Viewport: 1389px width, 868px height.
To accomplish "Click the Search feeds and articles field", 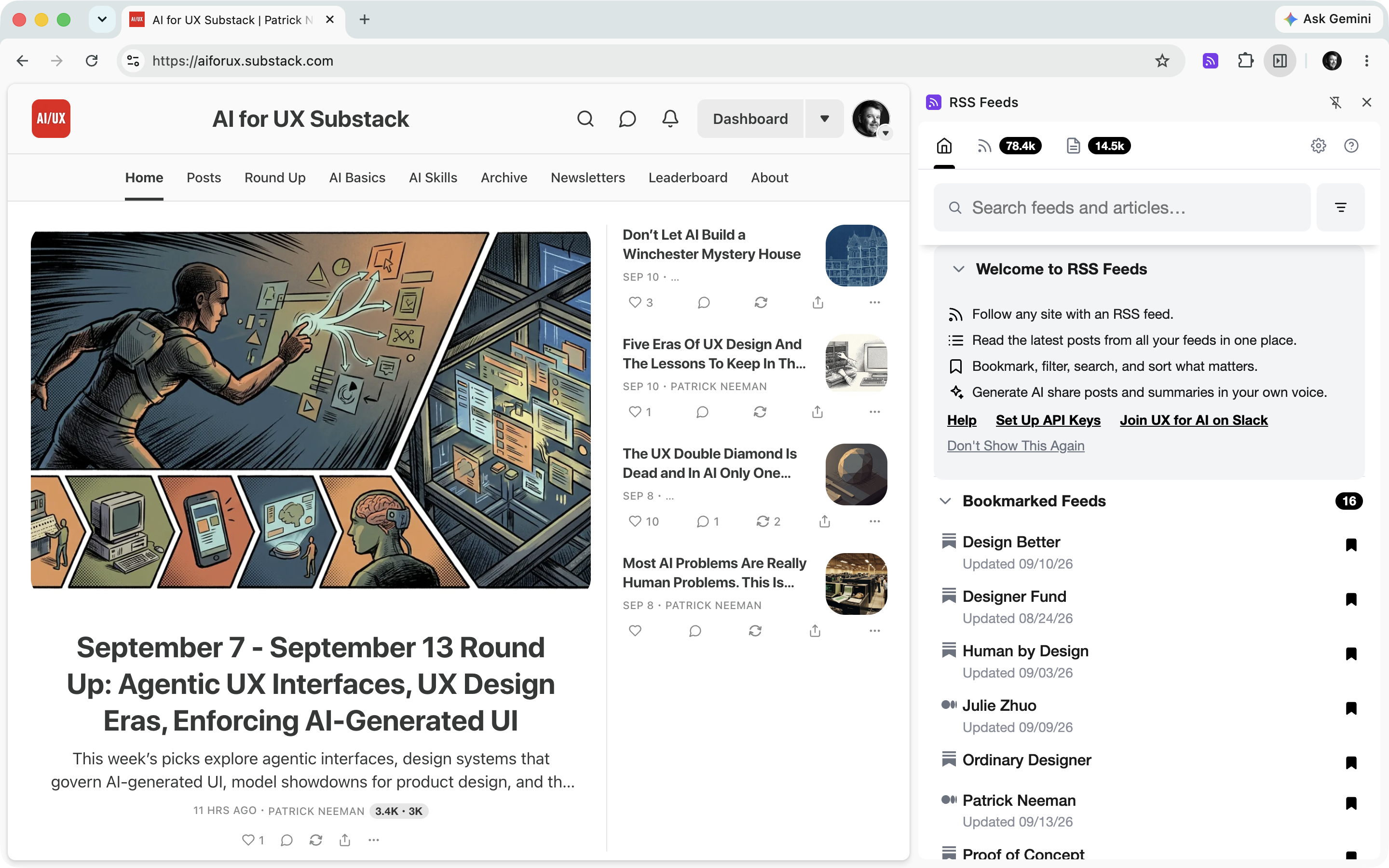I will (x=1121, y=207).
